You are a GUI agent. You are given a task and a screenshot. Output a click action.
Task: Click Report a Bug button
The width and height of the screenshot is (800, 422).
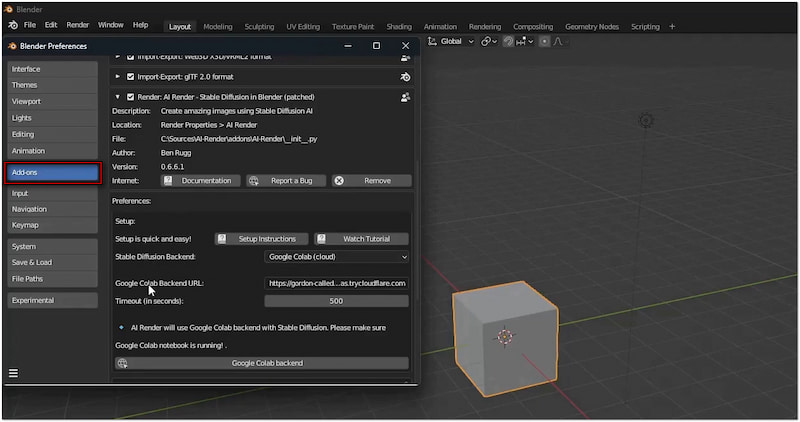[x=286, y=181]
